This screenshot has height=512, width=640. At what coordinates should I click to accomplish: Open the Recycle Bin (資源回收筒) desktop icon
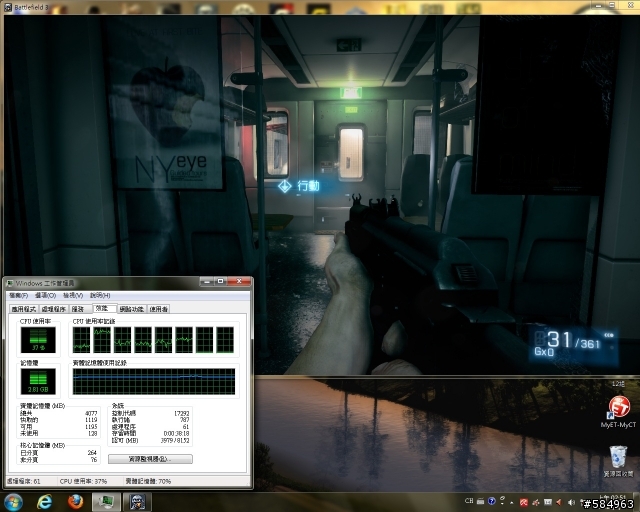pyautogui.click(x=618, y=461)
